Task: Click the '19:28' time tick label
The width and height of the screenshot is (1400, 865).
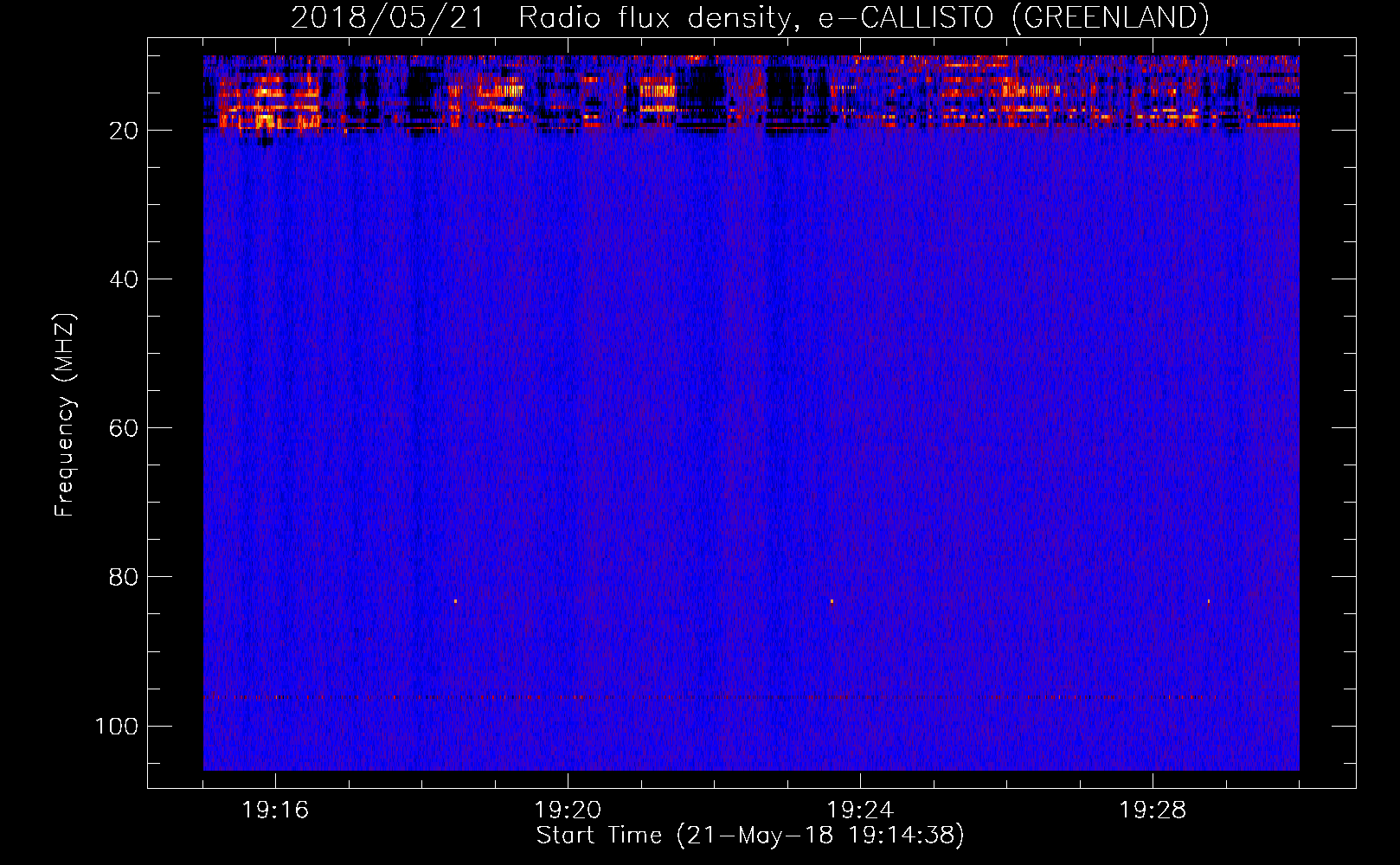Action: click(x=1153, y=811)
